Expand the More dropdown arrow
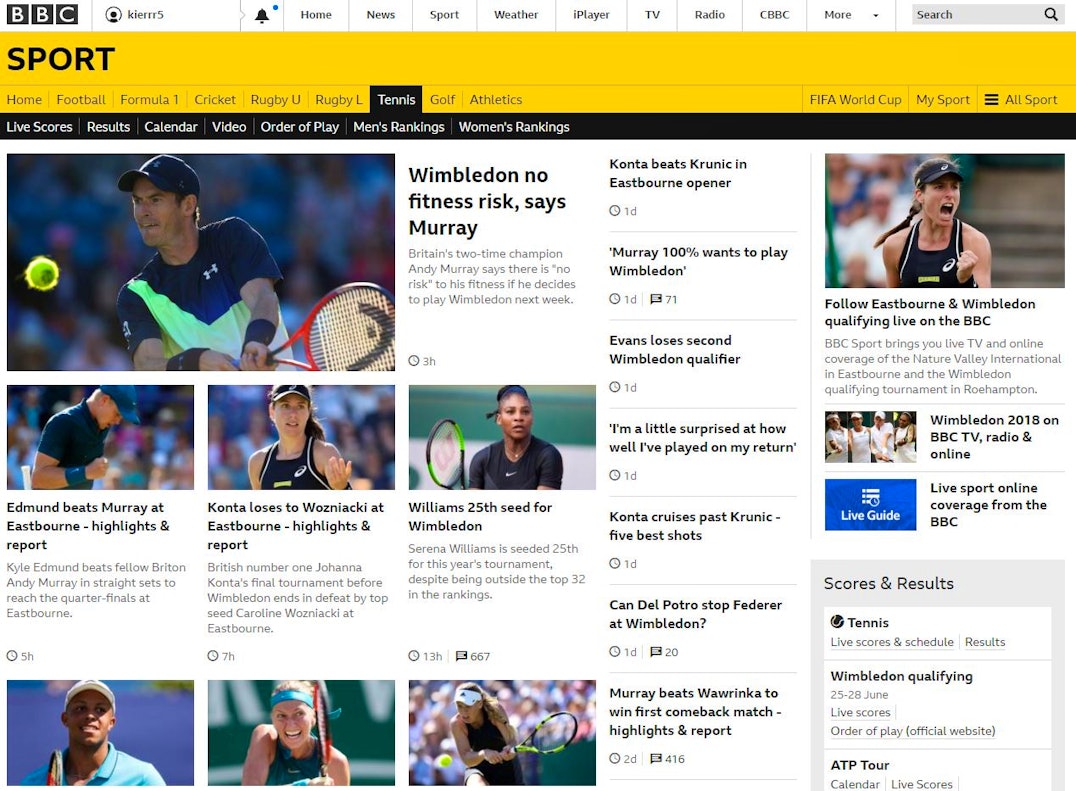The height and width of the screenshot is (791, 1076). (x=876, y=15)
